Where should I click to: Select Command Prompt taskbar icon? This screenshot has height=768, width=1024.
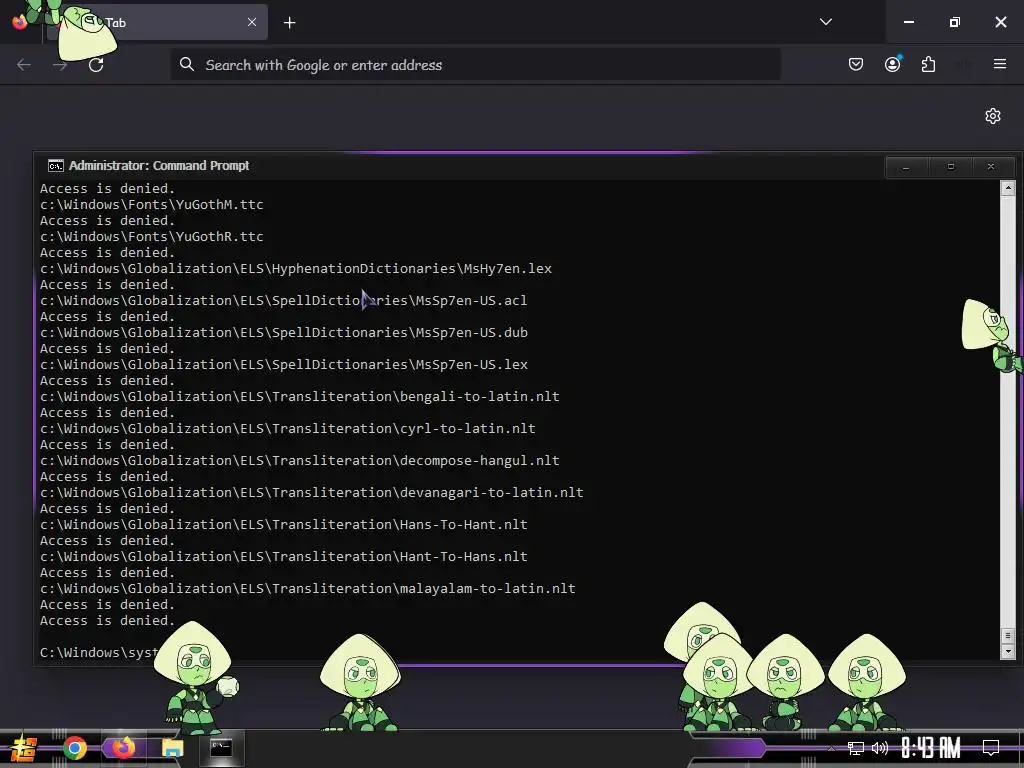tap(221, 748)
